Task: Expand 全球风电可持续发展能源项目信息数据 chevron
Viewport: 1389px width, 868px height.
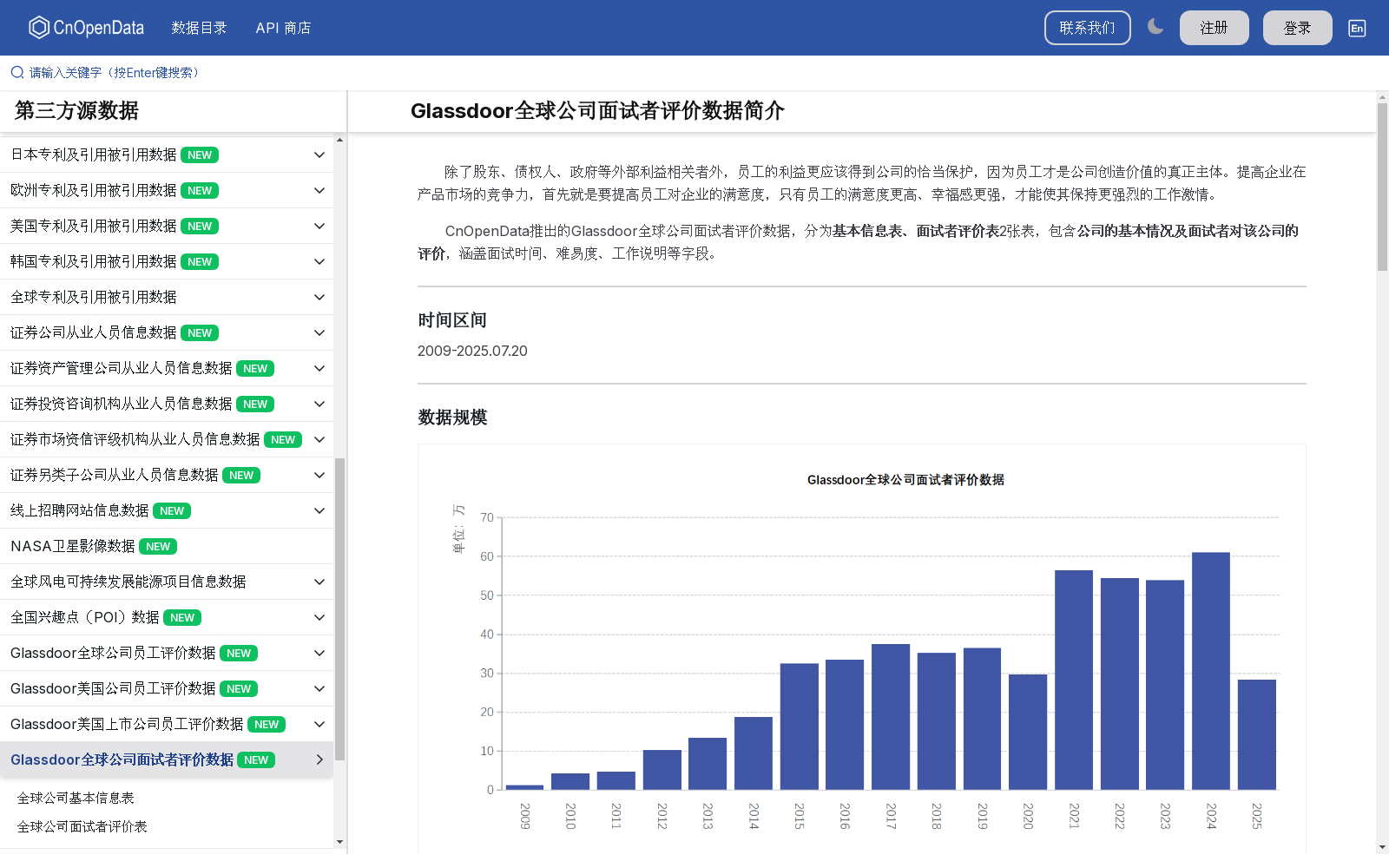Action: click(x=319, y=582)
